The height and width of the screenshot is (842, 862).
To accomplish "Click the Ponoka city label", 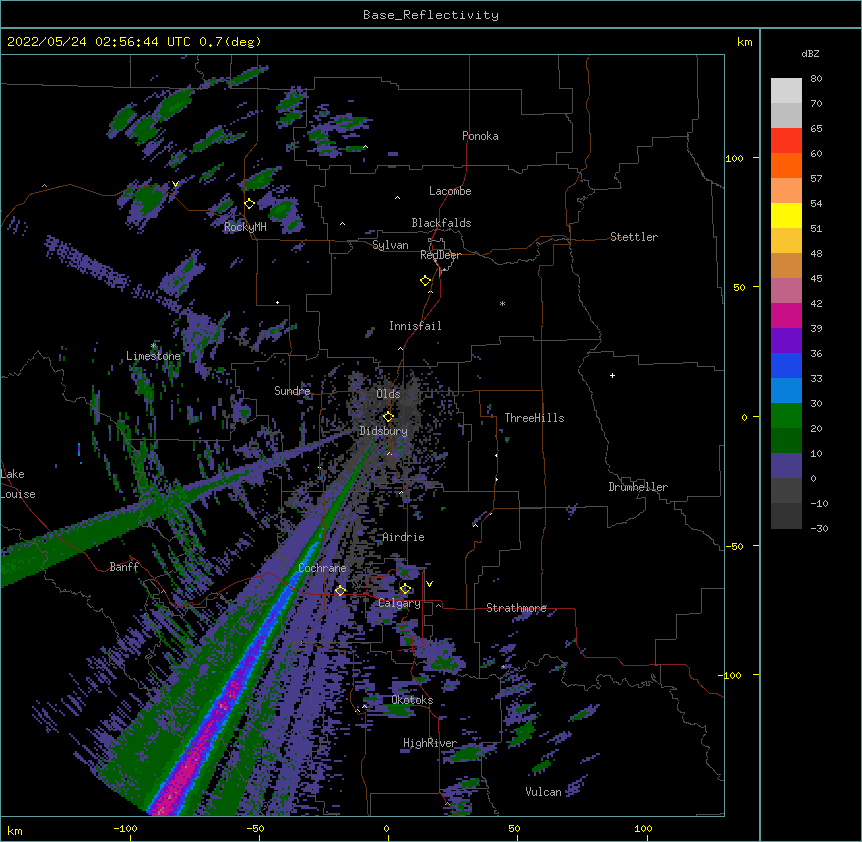I will 480,136.
